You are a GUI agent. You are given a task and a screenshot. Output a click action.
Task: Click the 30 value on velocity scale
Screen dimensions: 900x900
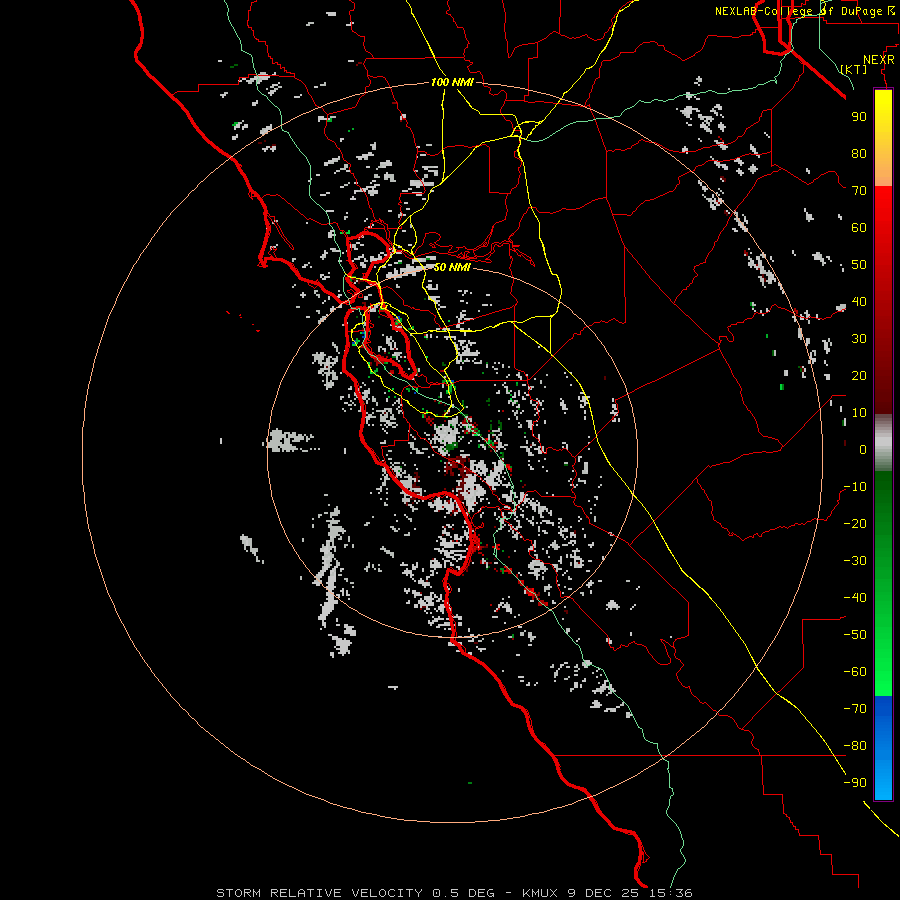[859, 339]
